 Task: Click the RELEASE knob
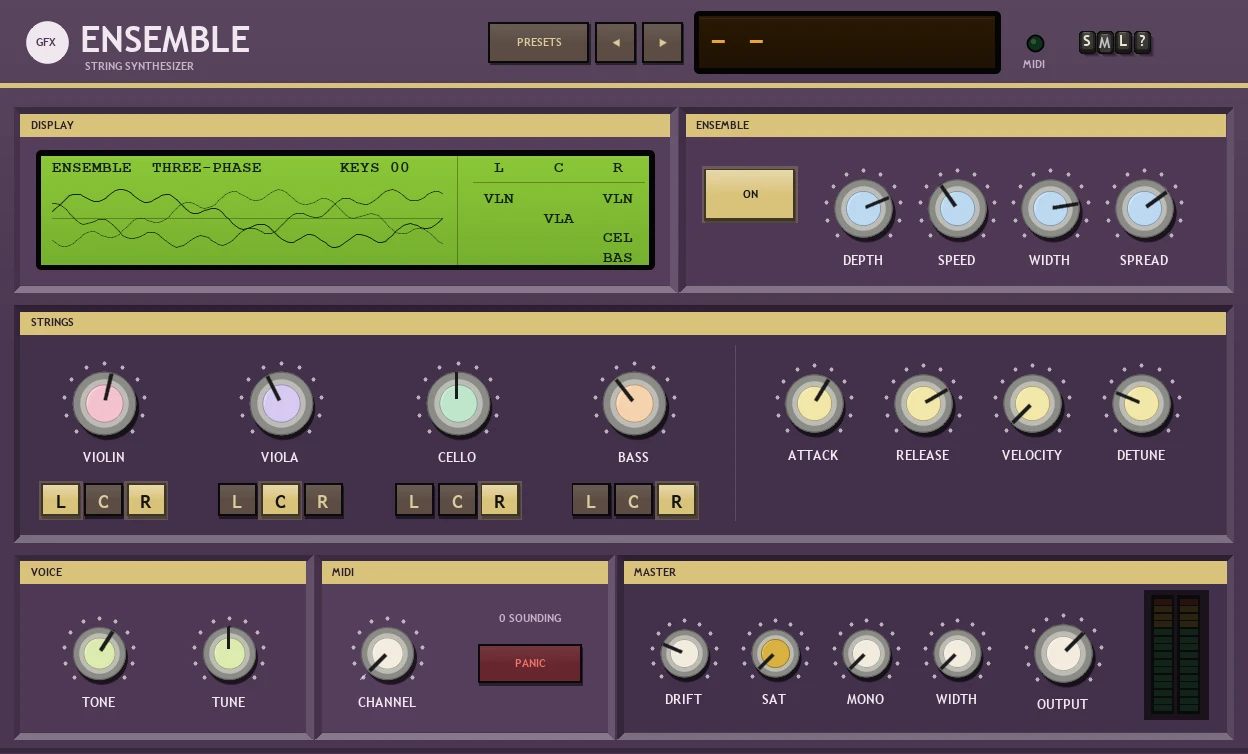[922, 403]
